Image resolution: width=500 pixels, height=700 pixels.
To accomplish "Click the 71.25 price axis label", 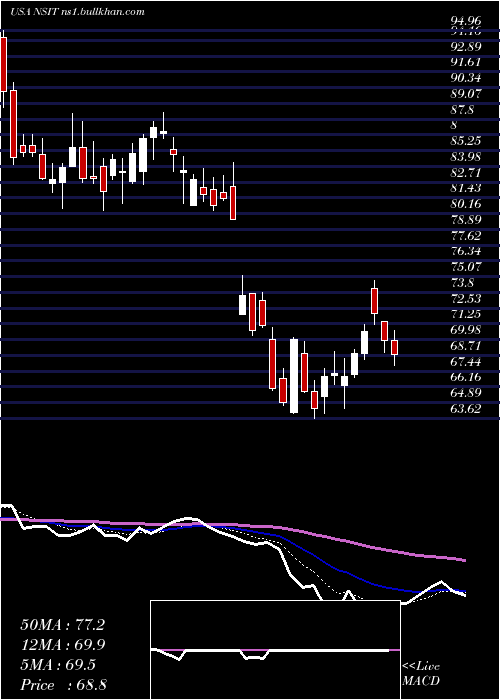I will (x=466, y=314).
